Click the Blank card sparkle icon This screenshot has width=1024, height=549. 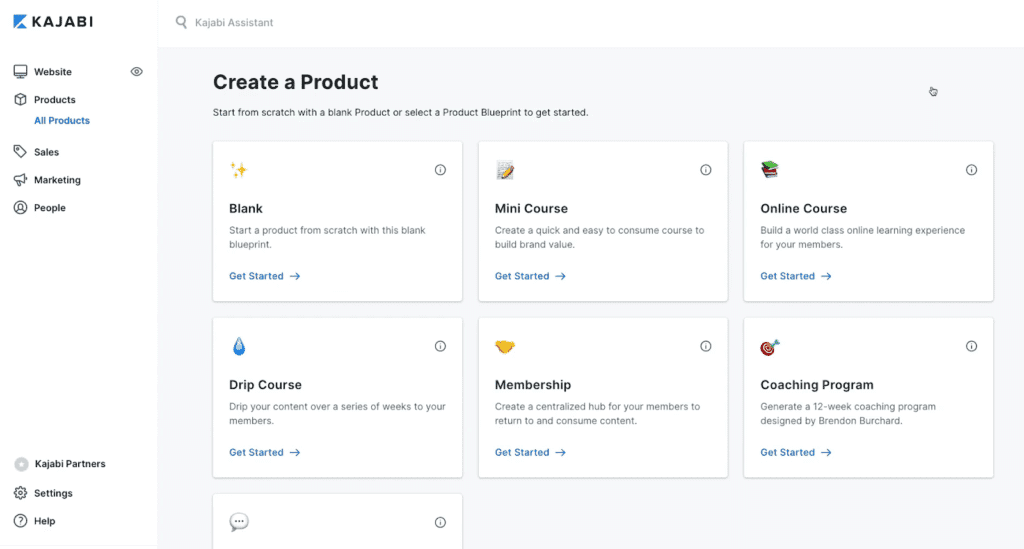[x=238, y=170]
